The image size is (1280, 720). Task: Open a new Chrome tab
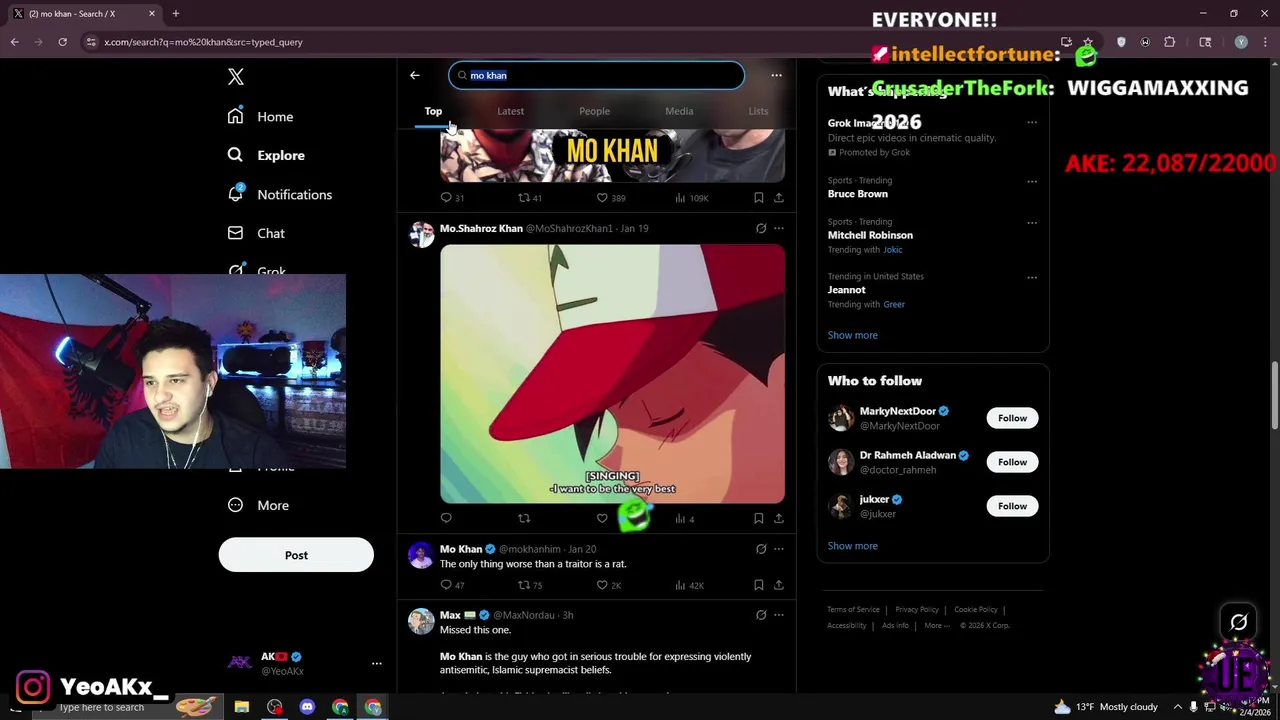[175, 14]
